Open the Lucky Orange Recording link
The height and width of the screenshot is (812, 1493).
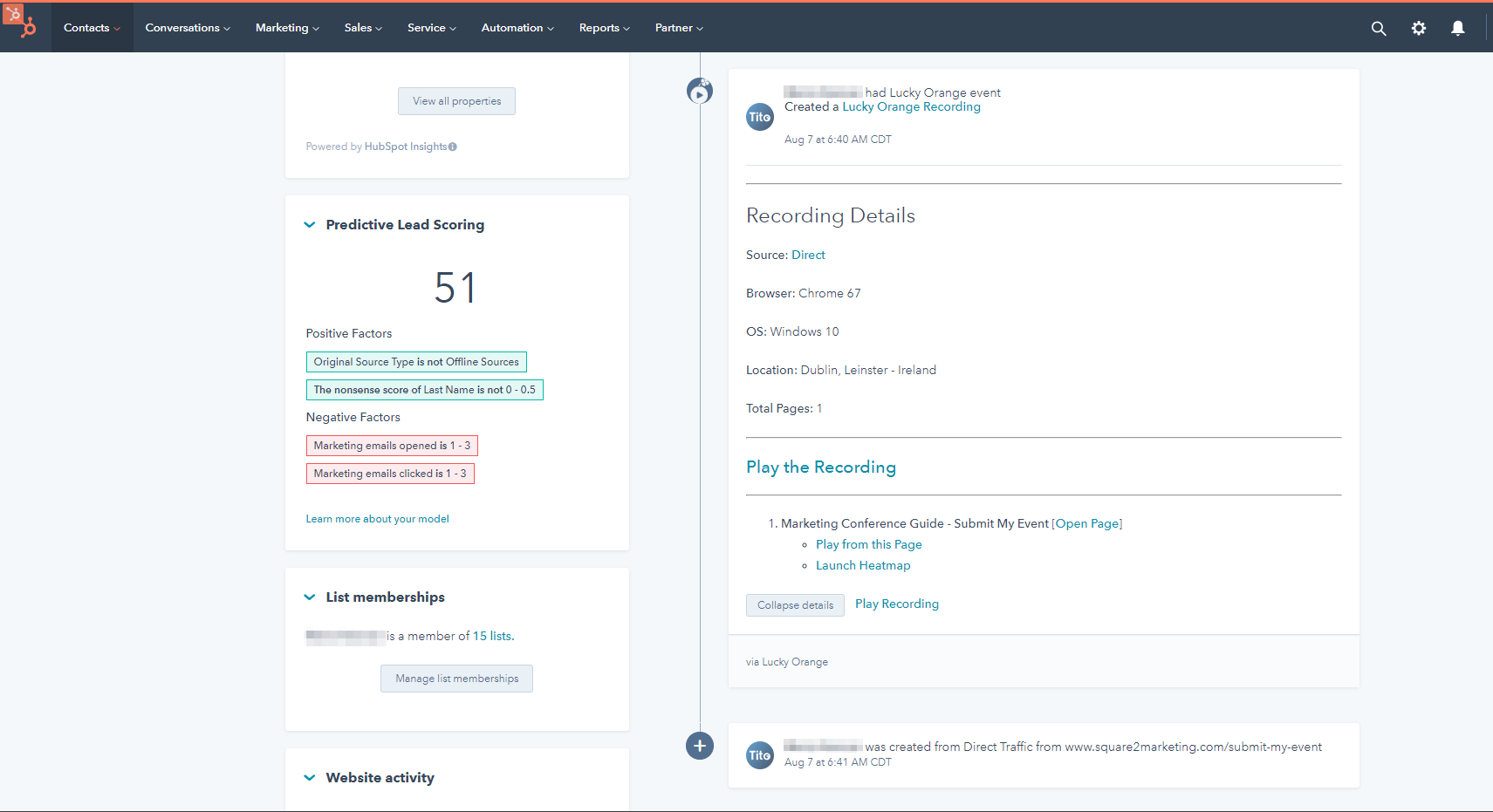click(911, 107)
